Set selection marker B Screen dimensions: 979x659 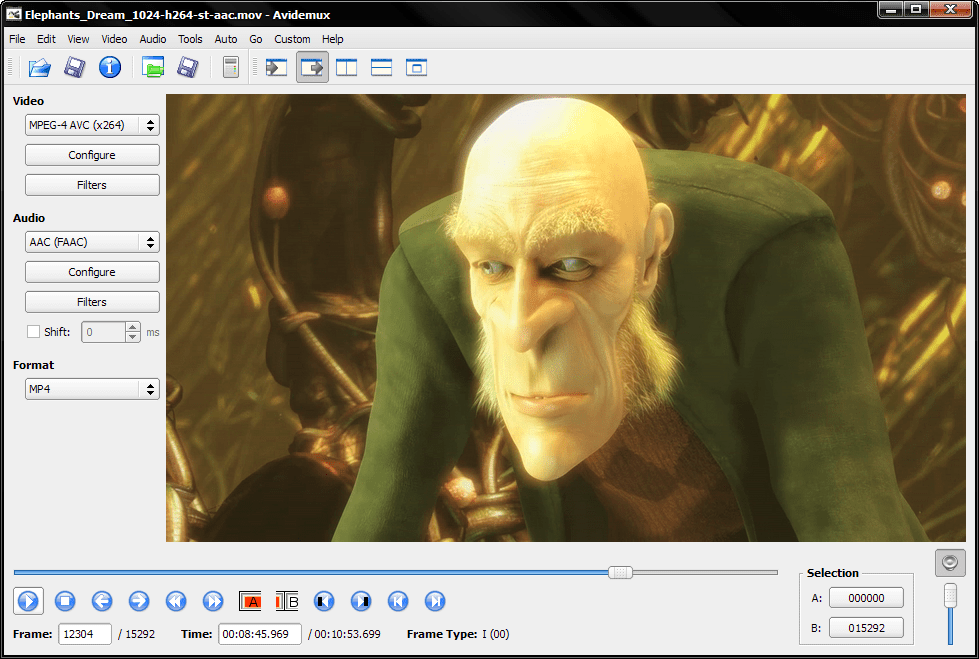pyautogui.click(x=287, y=601)
